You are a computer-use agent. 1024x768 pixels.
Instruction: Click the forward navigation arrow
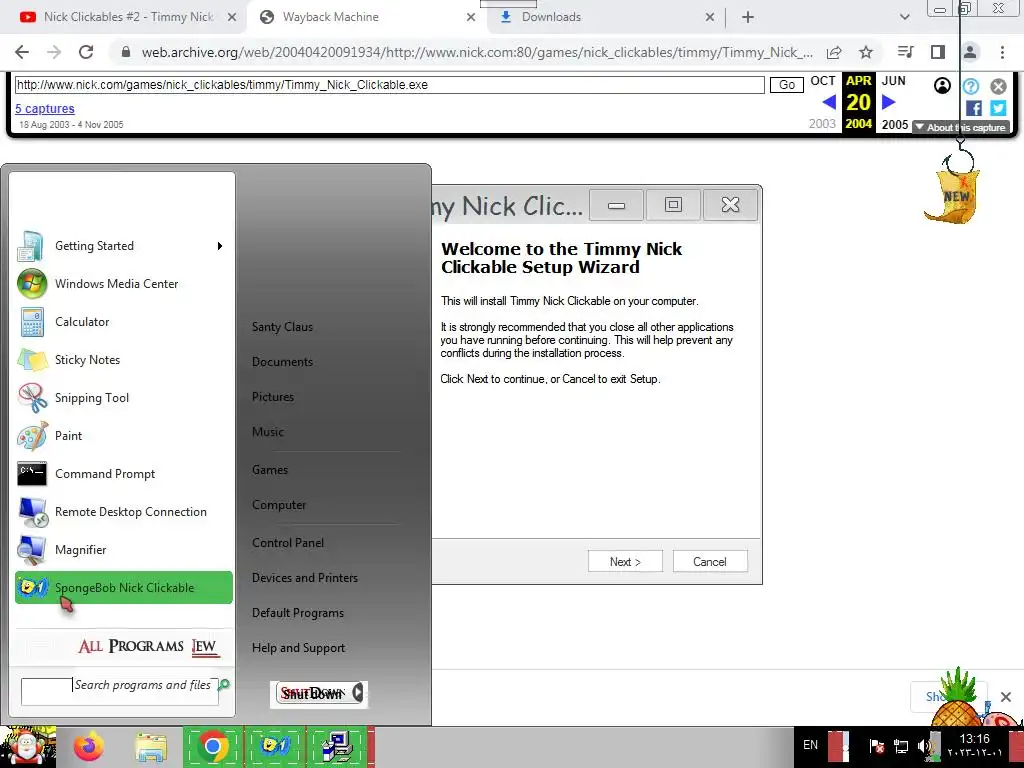[x=54, y=52]
